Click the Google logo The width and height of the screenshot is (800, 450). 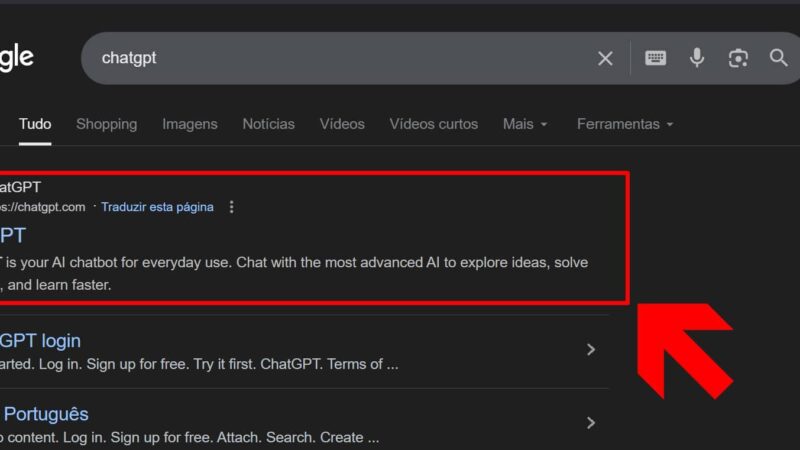[x=17, y=57]
